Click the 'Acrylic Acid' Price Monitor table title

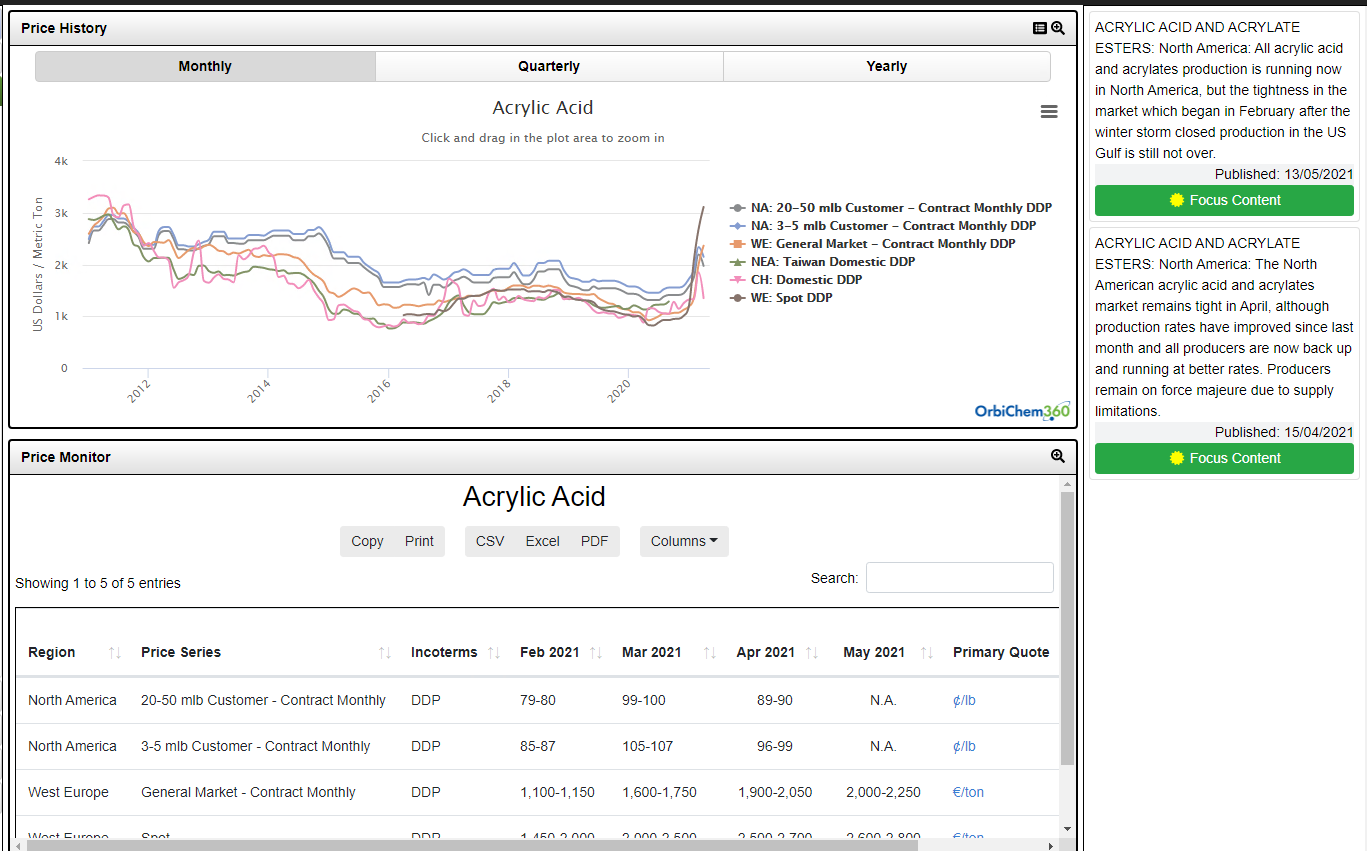(x=534, y=497)
